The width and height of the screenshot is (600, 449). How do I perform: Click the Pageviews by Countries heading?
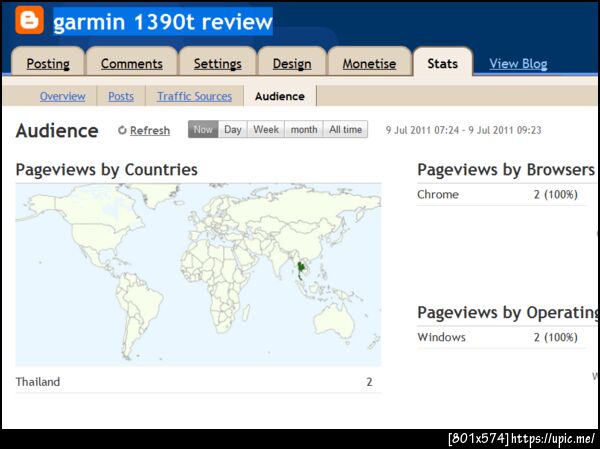(106, 170)
